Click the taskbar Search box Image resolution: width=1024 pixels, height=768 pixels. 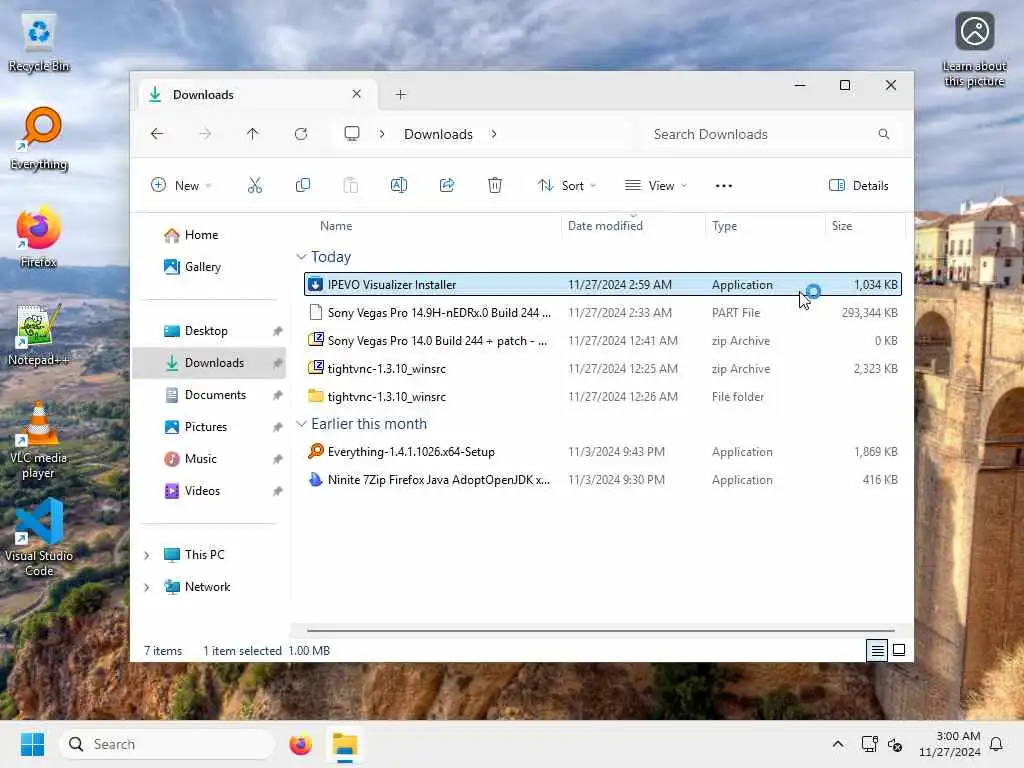[x=167, y=744]
